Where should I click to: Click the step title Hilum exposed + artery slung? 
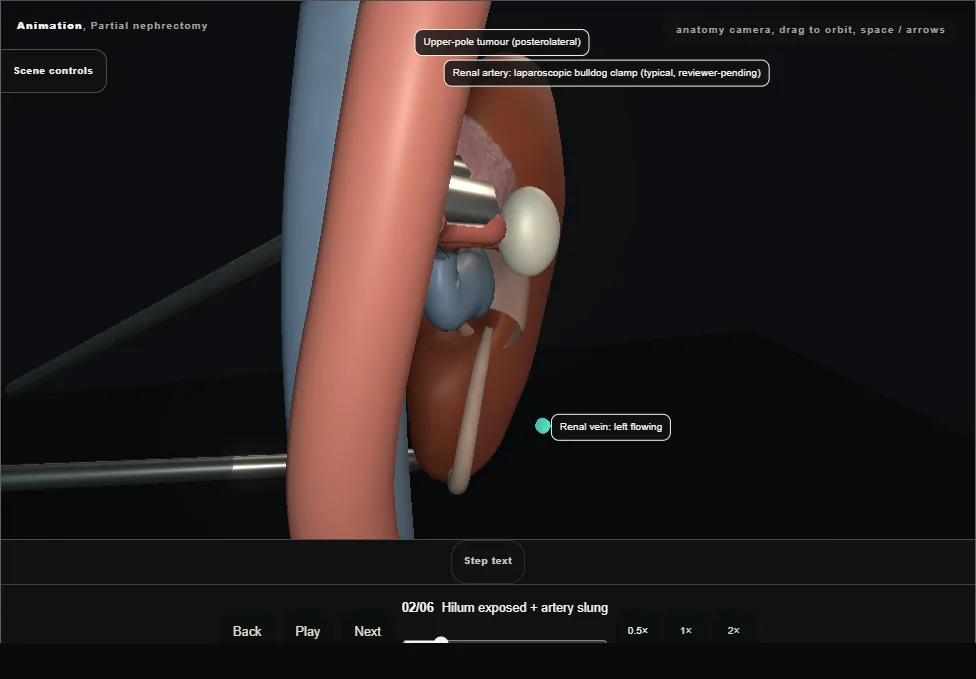tap(525, 607)
